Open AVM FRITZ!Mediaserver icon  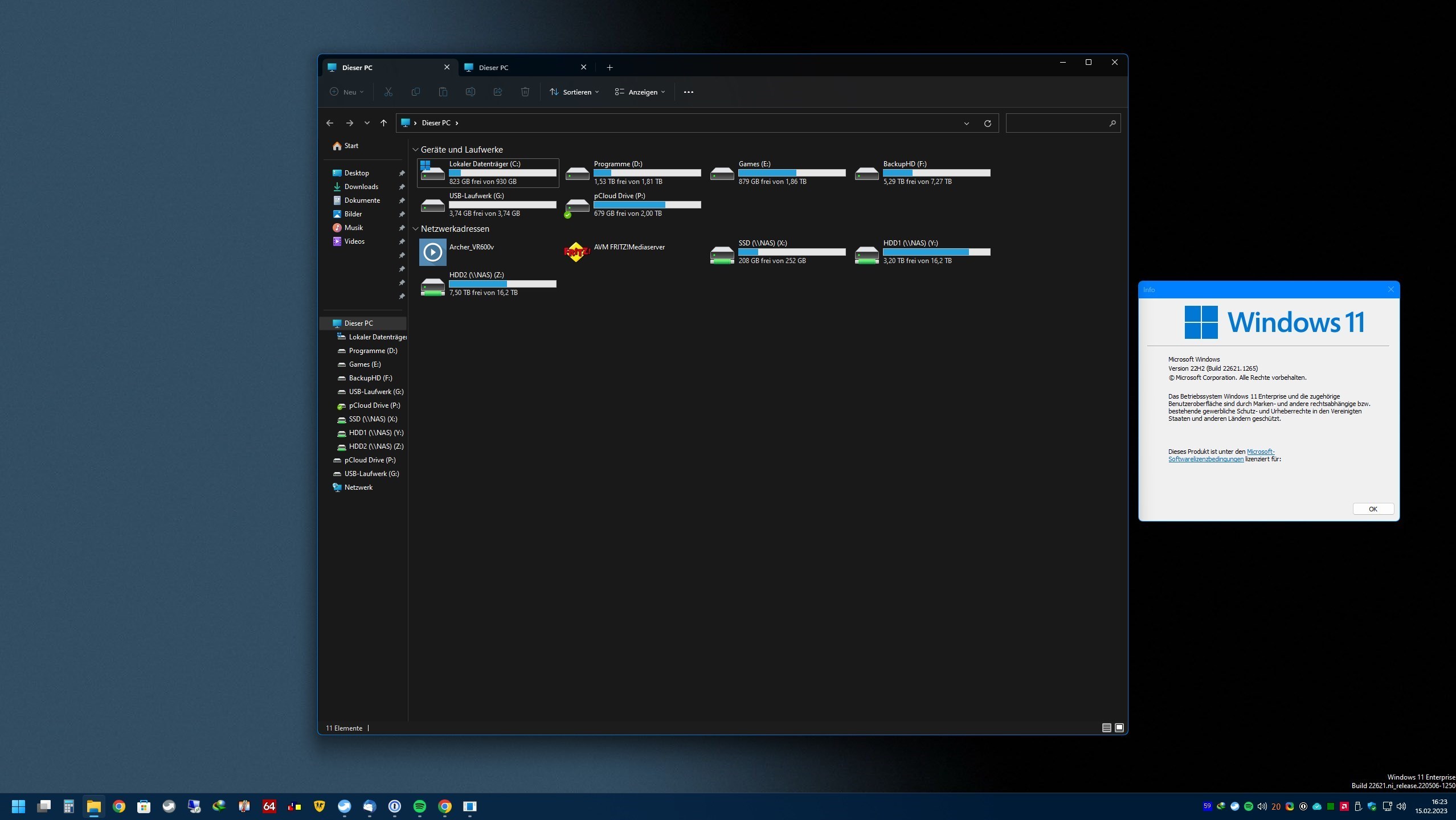tap(576, 252)
